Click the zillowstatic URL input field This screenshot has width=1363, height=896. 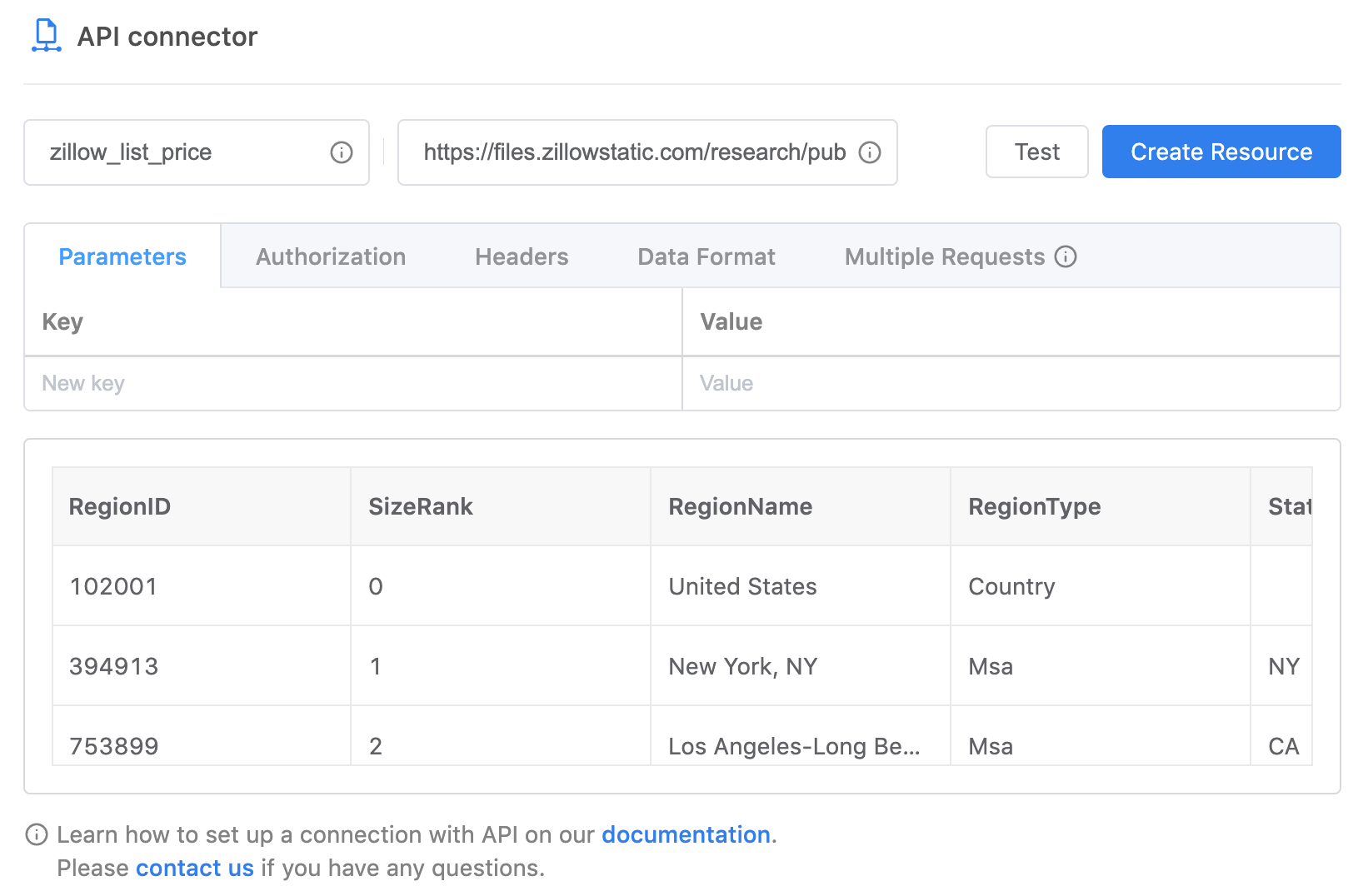pos(633,152)
